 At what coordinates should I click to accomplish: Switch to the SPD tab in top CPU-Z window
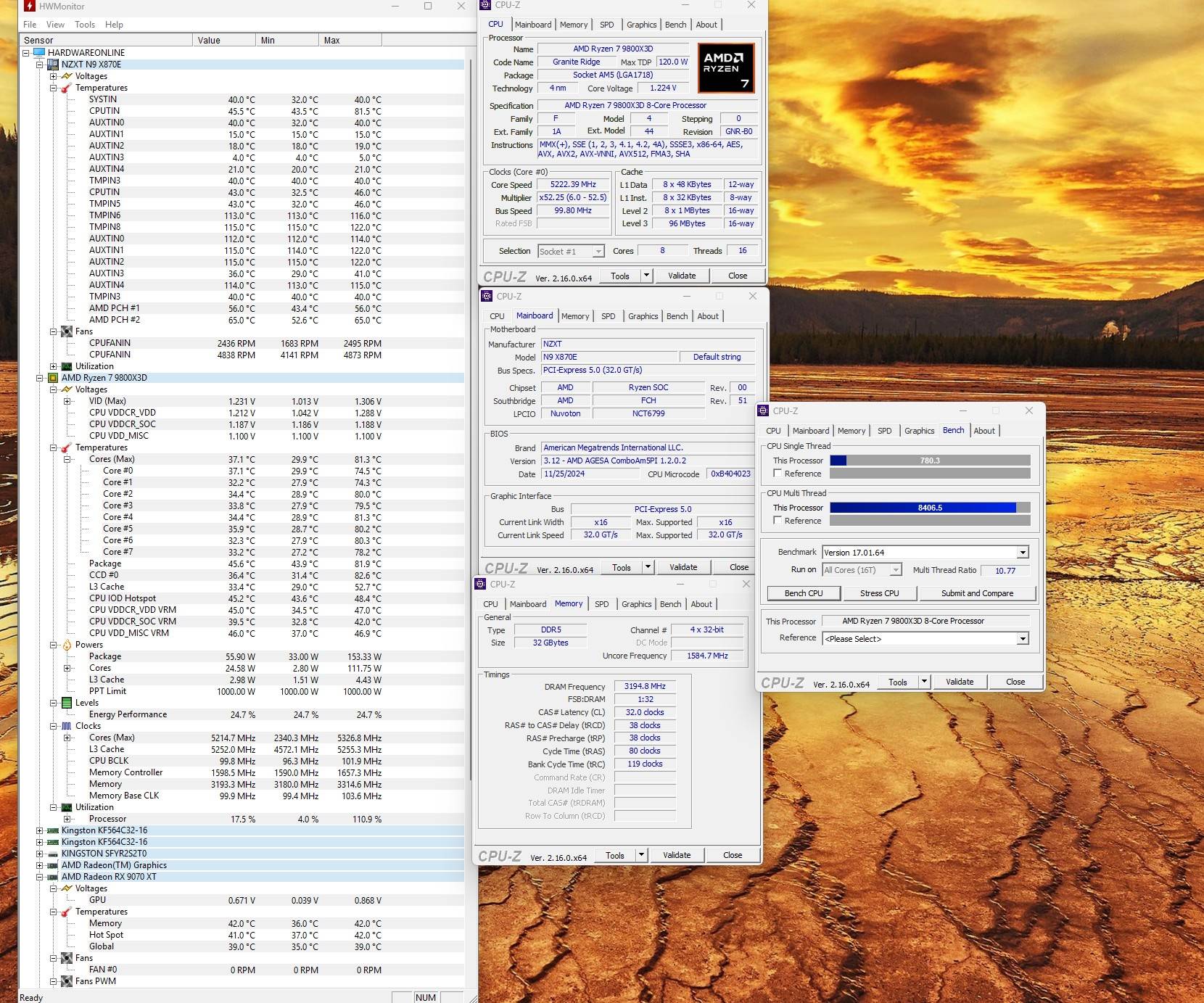tap(606, 25)
